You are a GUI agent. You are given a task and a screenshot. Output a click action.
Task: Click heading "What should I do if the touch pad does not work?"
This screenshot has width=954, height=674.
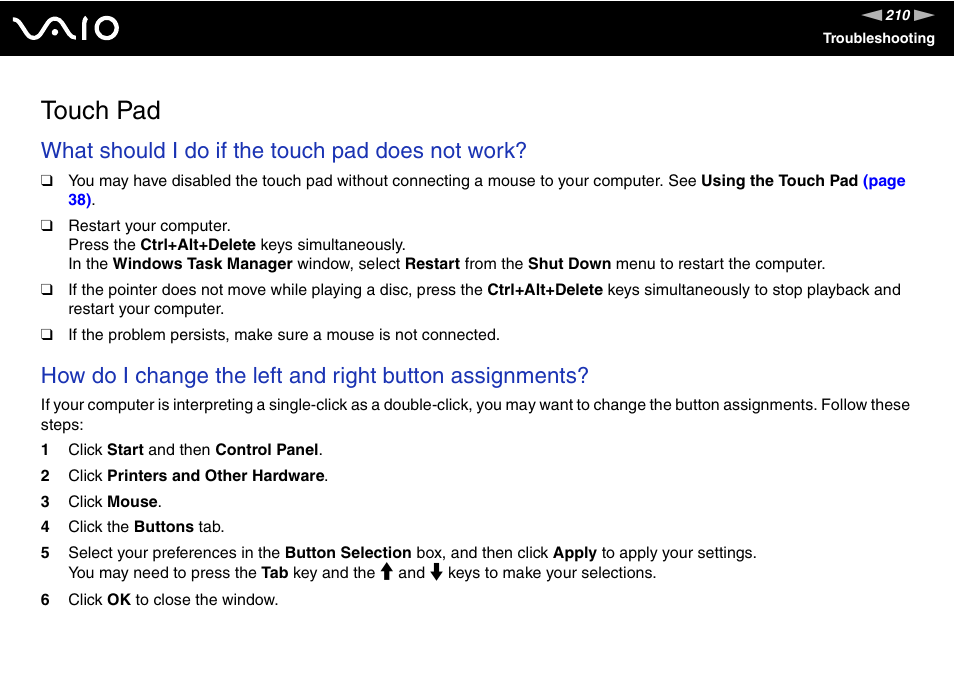pyautogui.click(x=284, y=150)
